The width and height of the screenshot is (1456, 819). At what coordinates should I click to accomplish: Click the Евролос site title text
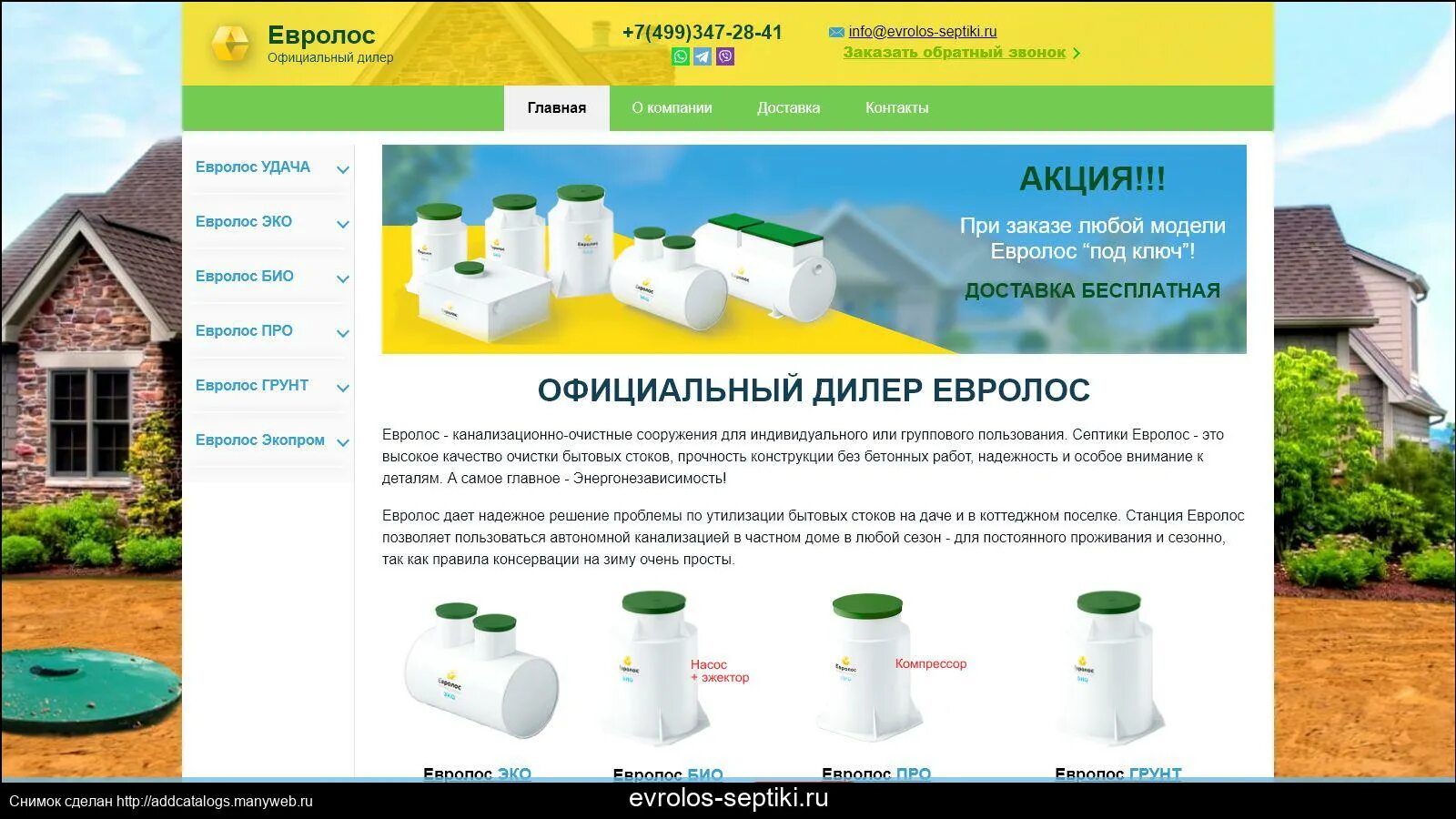click(x=321, y=35)
